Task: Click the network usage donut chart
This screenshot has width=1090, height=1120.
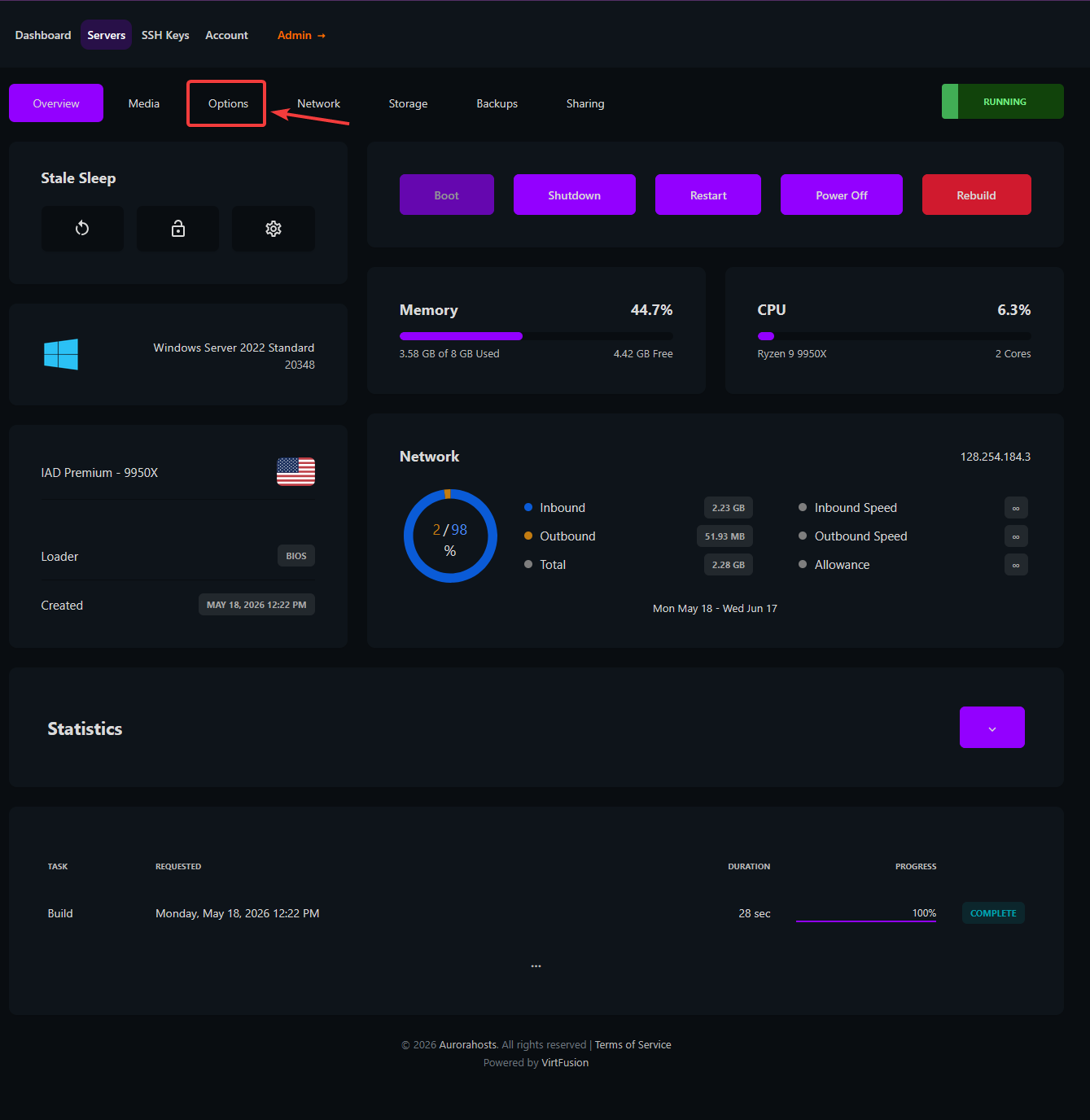Action: pyautogui.click(x=450, y=536)
